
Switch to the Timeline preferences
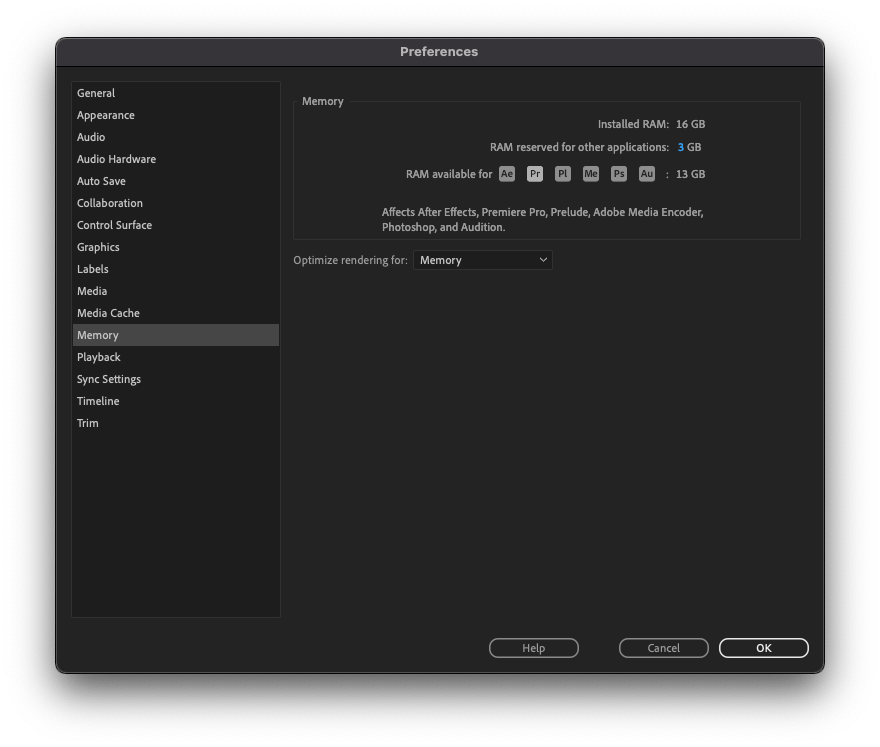pos(97,401)
